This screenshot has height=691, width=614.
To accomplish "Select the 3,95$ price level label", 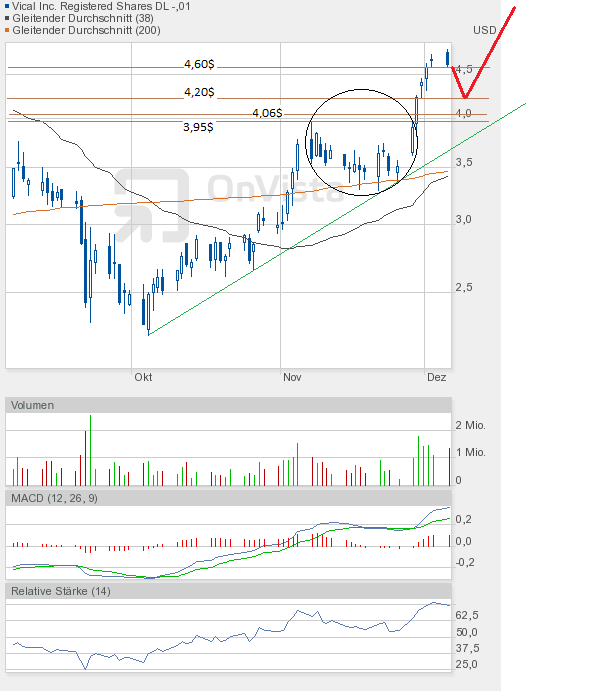I will pos(199,127).
